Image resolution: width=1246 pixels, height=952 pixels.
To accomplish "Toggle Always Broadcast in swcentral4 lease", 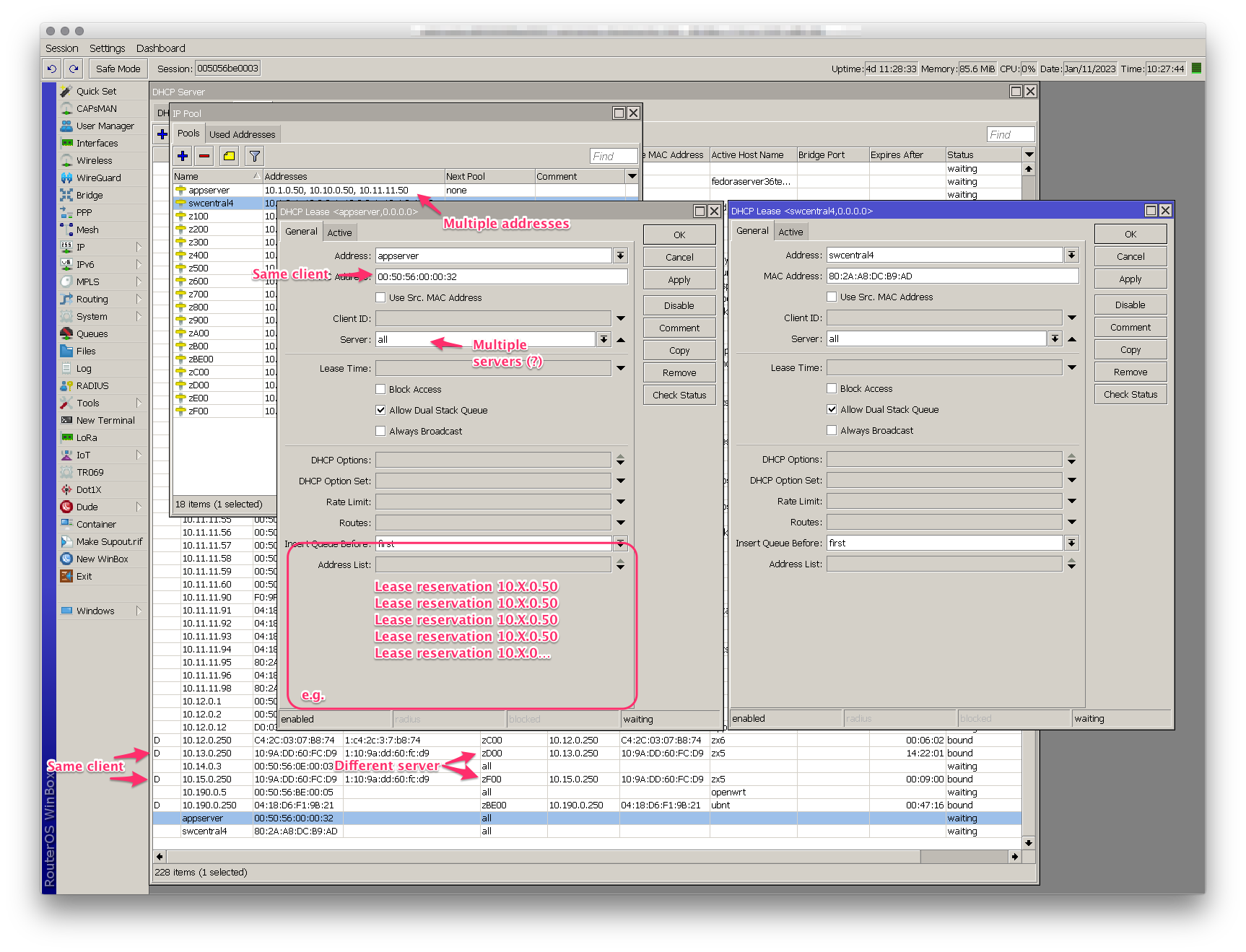I will point(832,430).
